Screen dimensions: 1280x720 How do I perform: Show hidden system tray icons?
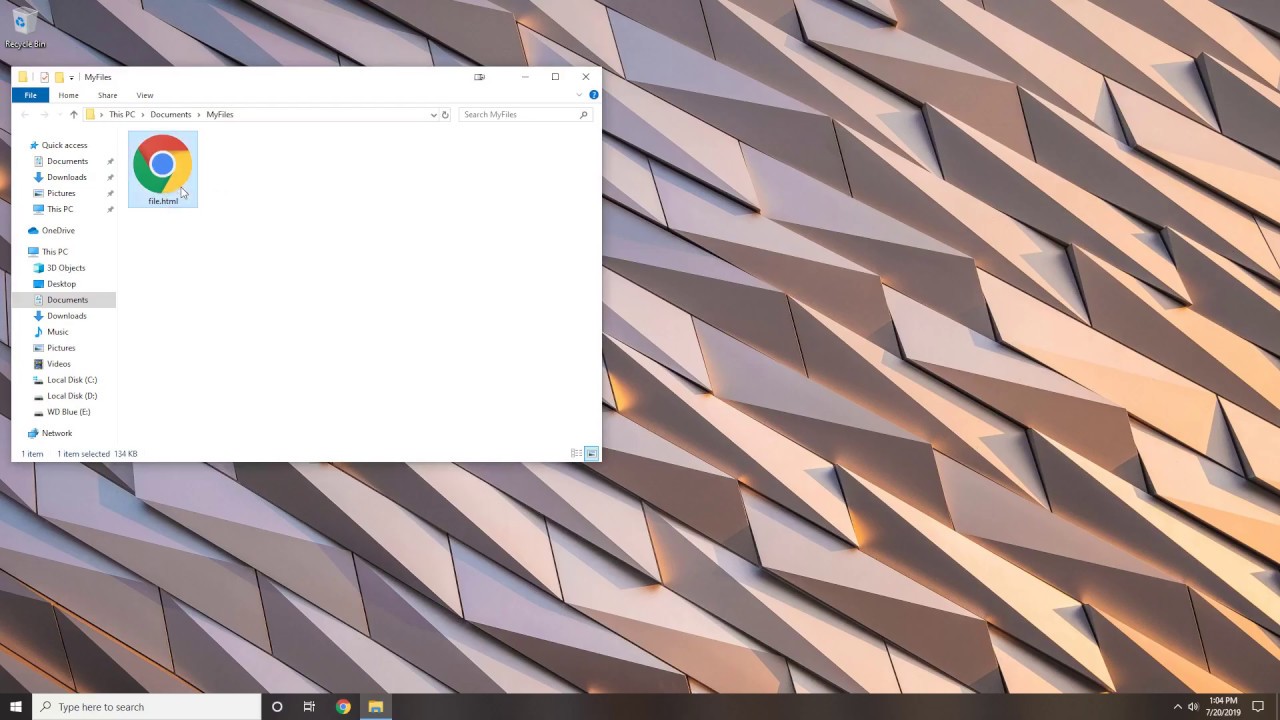(x=1177, y=707)
